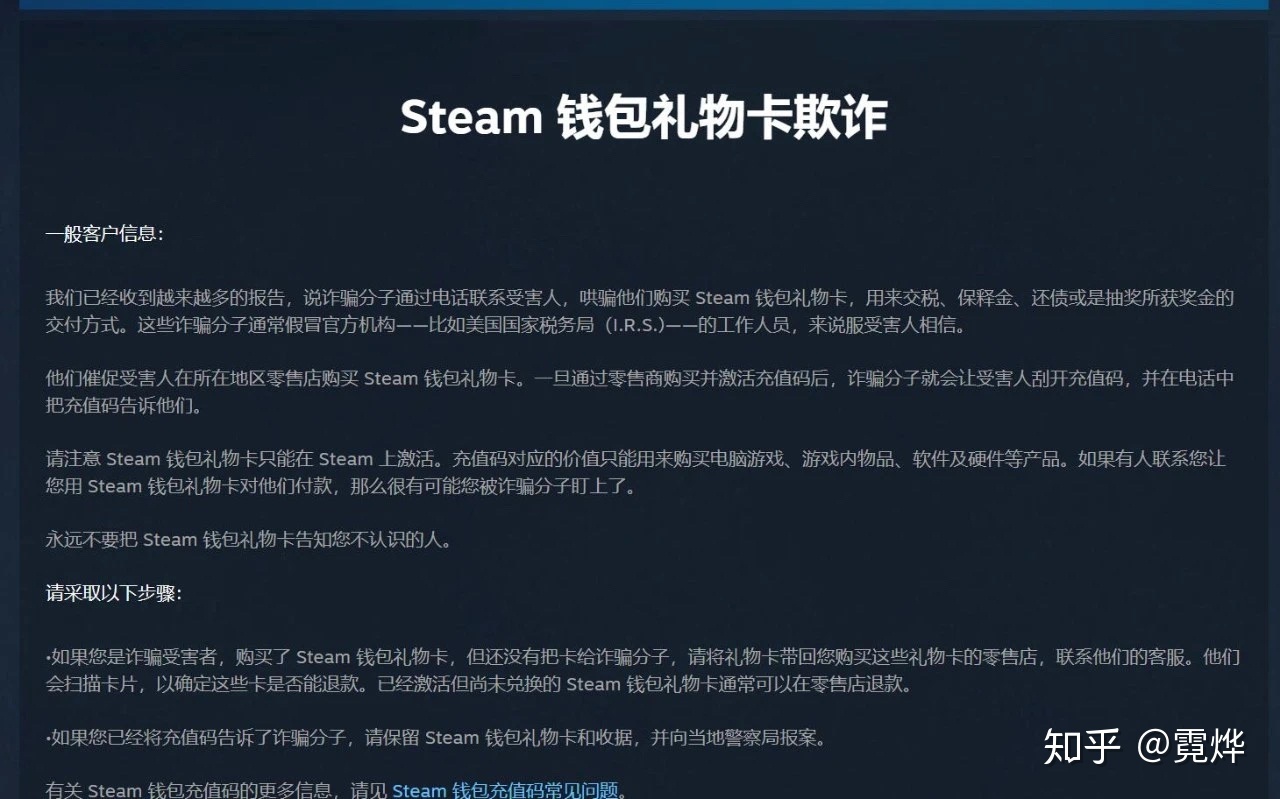This screenshot has width=1280, height=799.
Task: Click the page title Steam 钱包礼物卡欺诈
Action: pyautogui.click(x=643, y=118)
